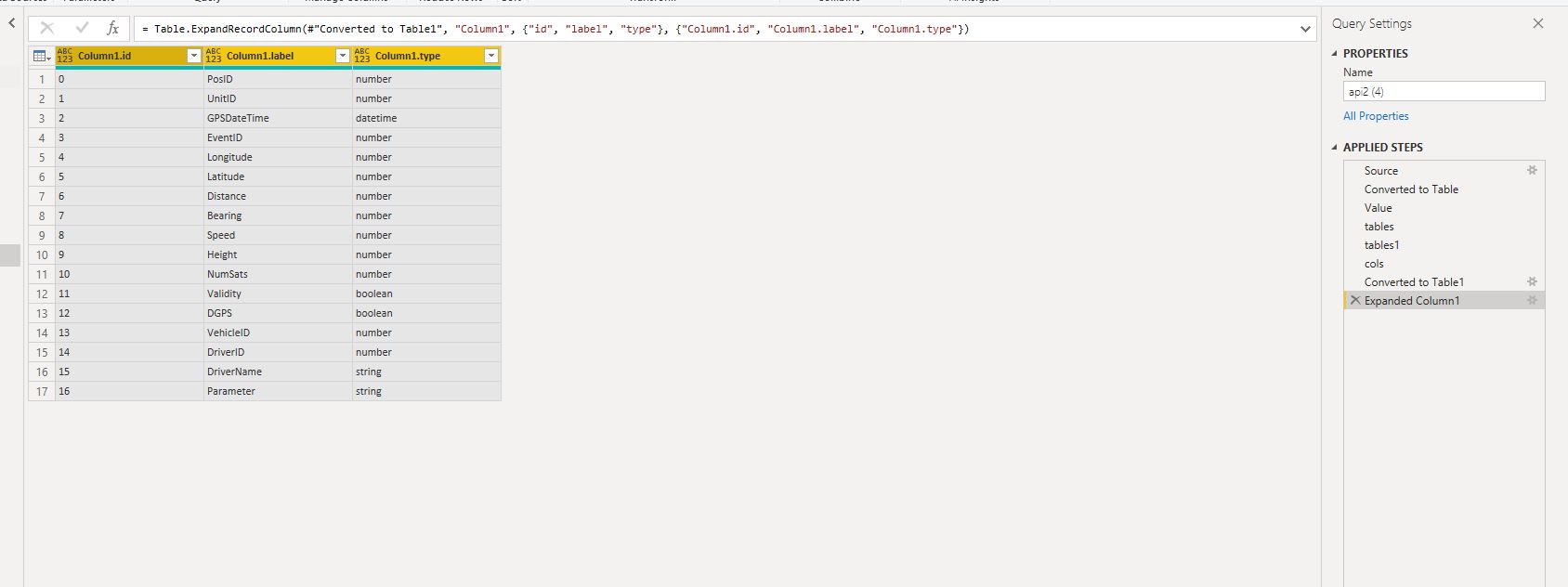
Task: Select the Column1.label column header
Action: [278, 56]
